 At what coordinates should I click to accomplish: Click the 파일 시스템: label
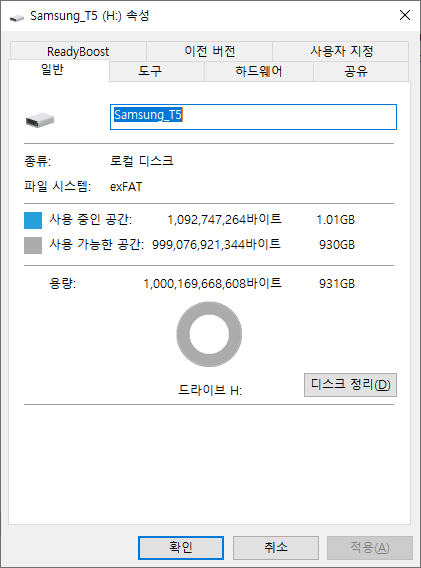[x=58, y=187]
